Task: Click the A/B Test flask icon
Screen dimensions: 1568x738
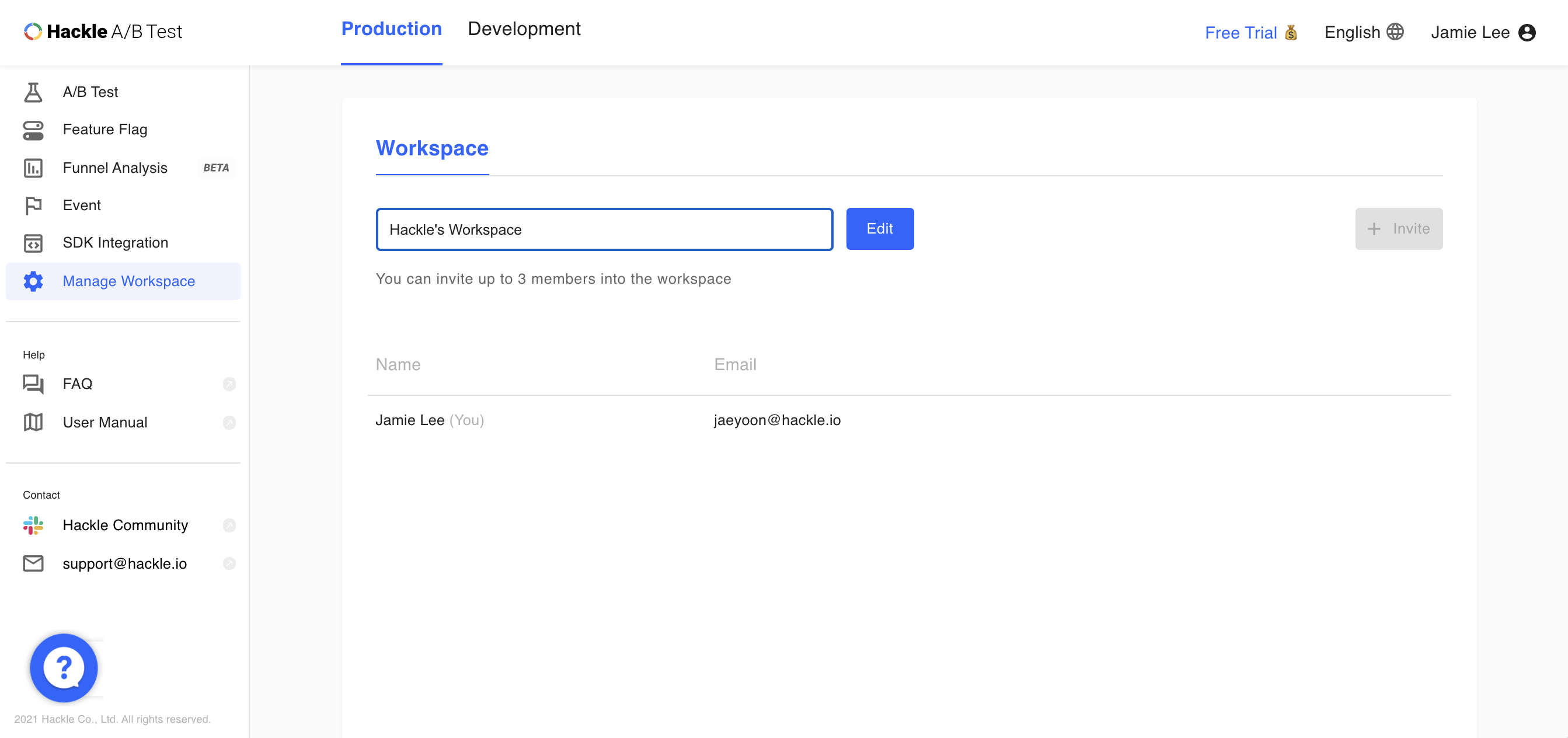Action: (x=33, y=92)
